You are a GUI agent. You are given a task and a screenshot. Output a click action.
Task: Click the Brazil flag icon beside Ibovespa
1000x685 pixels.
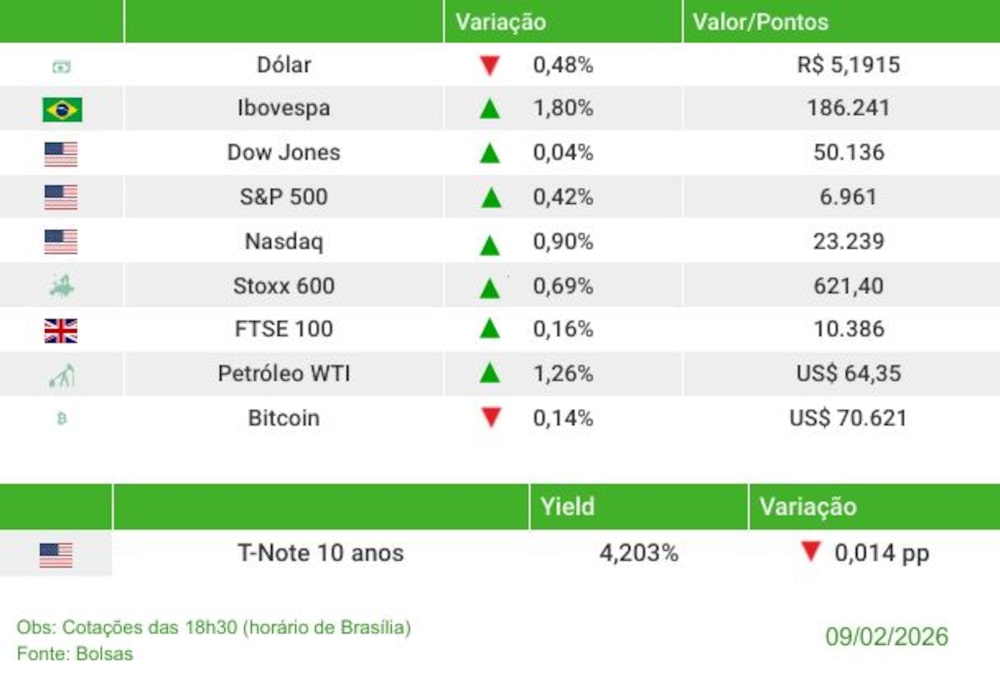[62, 109]
